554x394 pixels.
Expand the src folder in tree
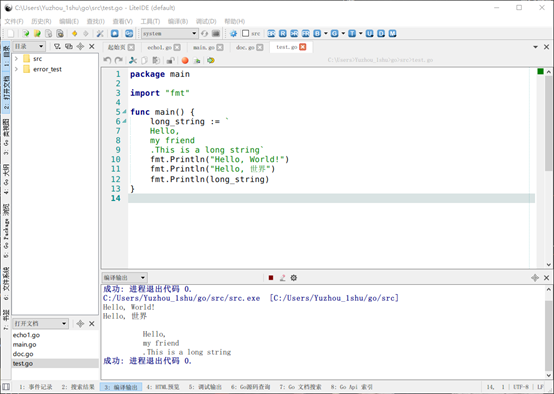pos(16,59)
